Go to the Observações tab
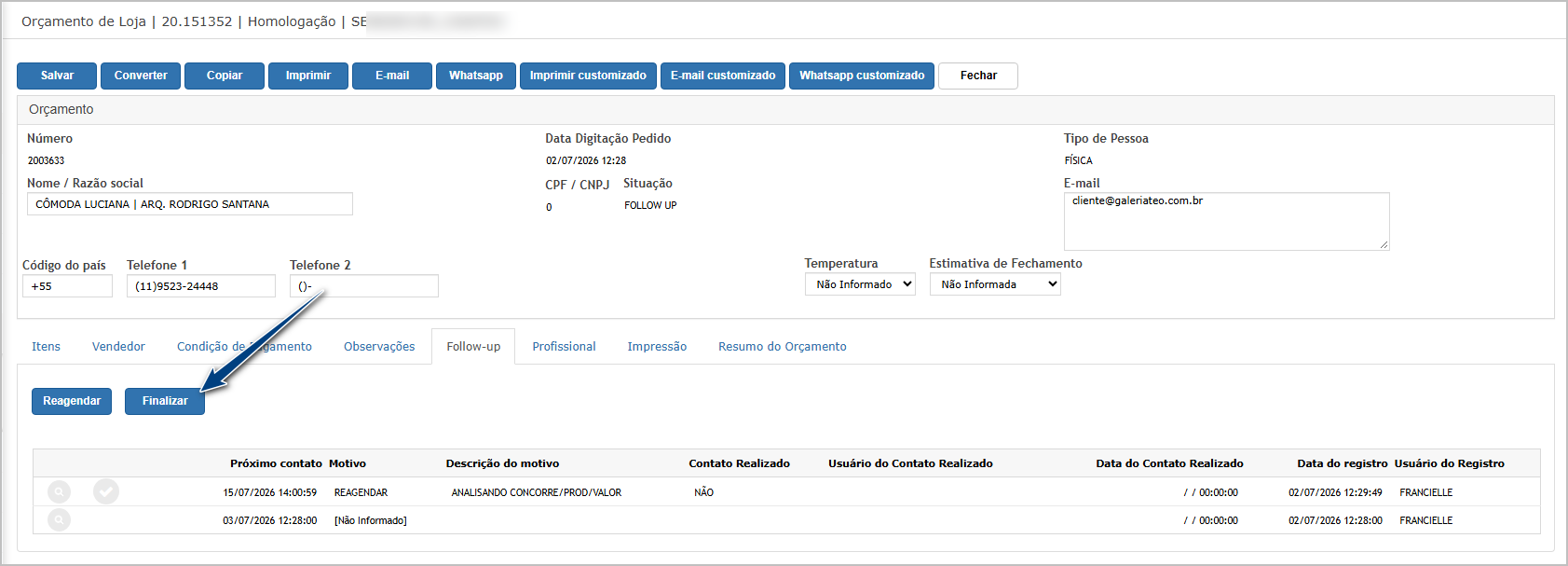Image resolution: width=1568 pixels, height=566 pixels. click(379, 347)
